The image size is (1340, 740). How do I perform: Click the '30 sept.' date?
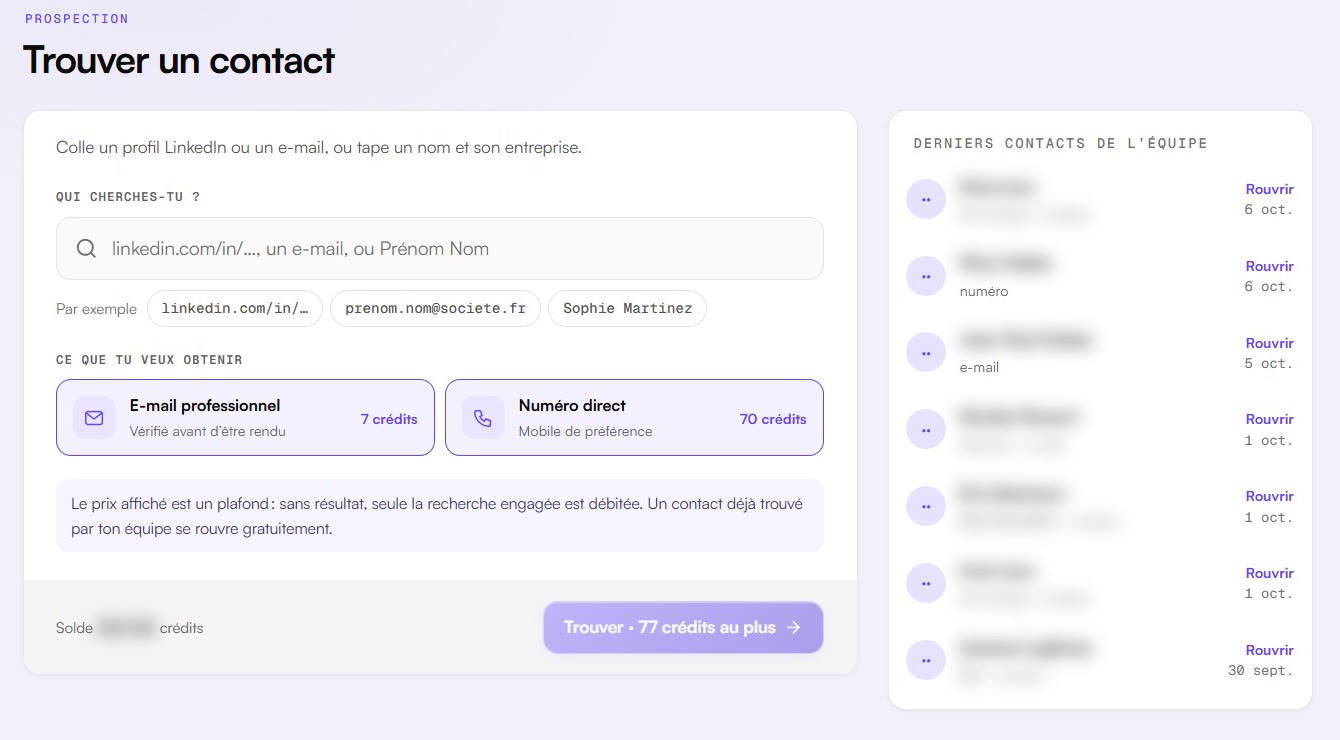tap(1261, 671)
